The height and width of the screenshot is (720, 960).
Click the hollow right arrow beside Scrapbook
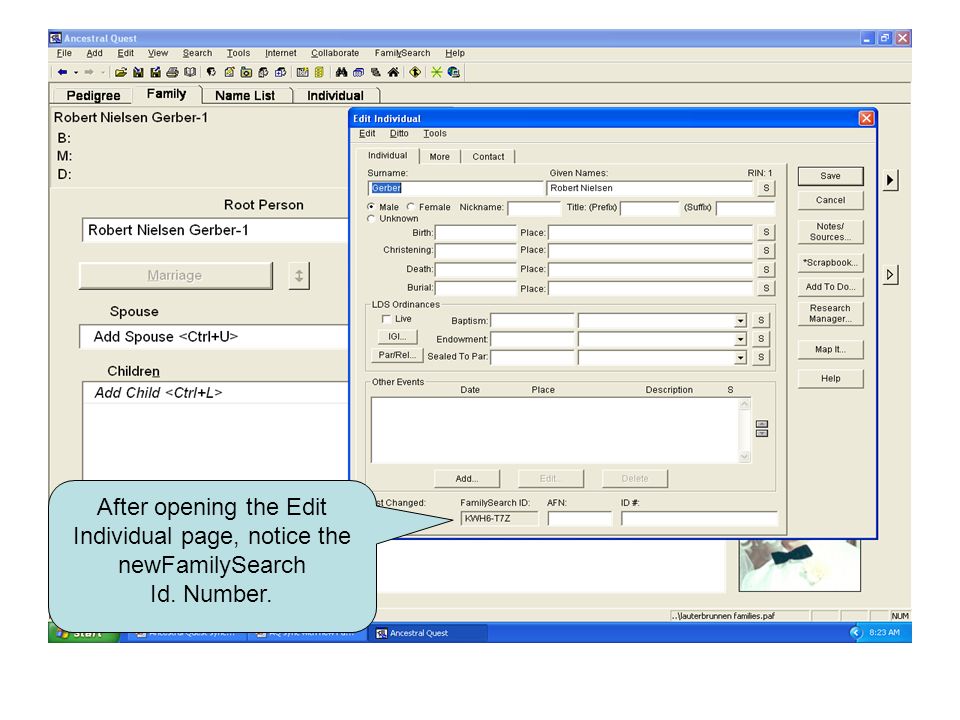[890, 274]
